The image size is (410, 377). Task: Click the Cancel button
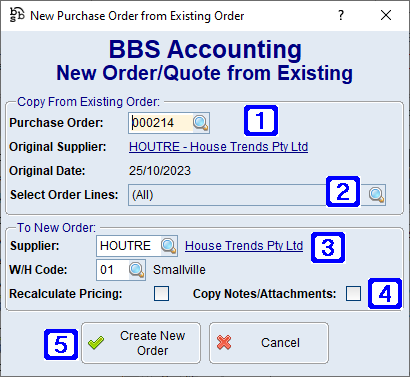tap(269, 343)
